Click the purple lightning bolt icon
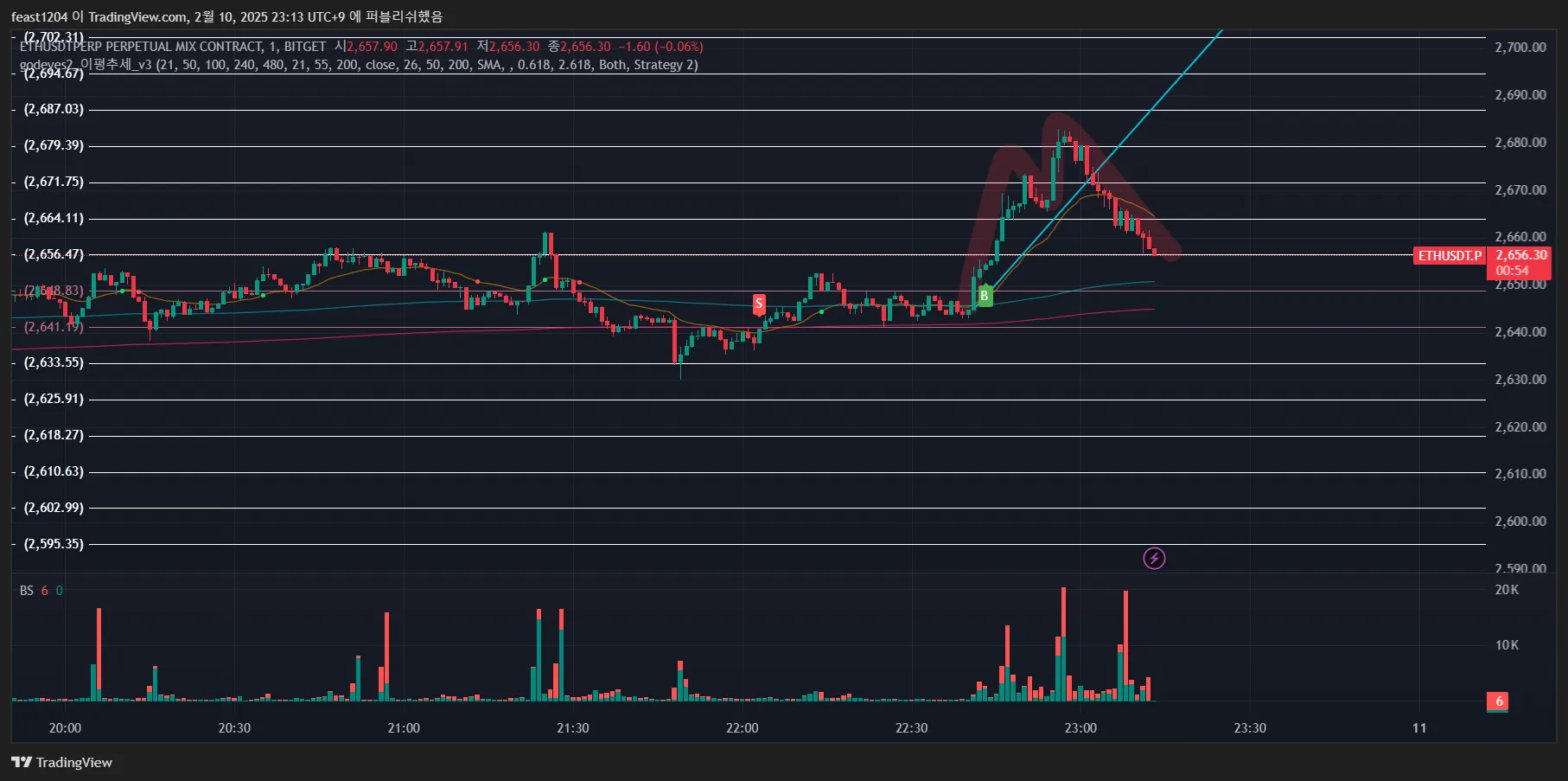1568x781 pixels. [1154, 559]
